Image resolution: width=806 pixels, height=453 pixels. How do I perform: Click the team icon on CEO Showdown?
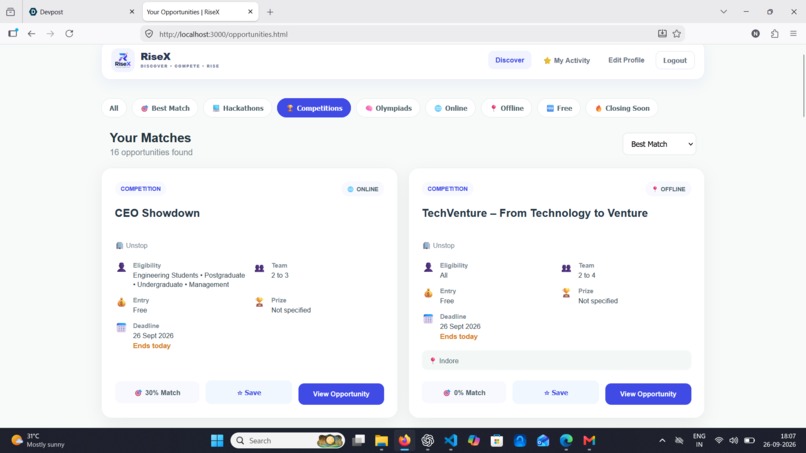259,268
